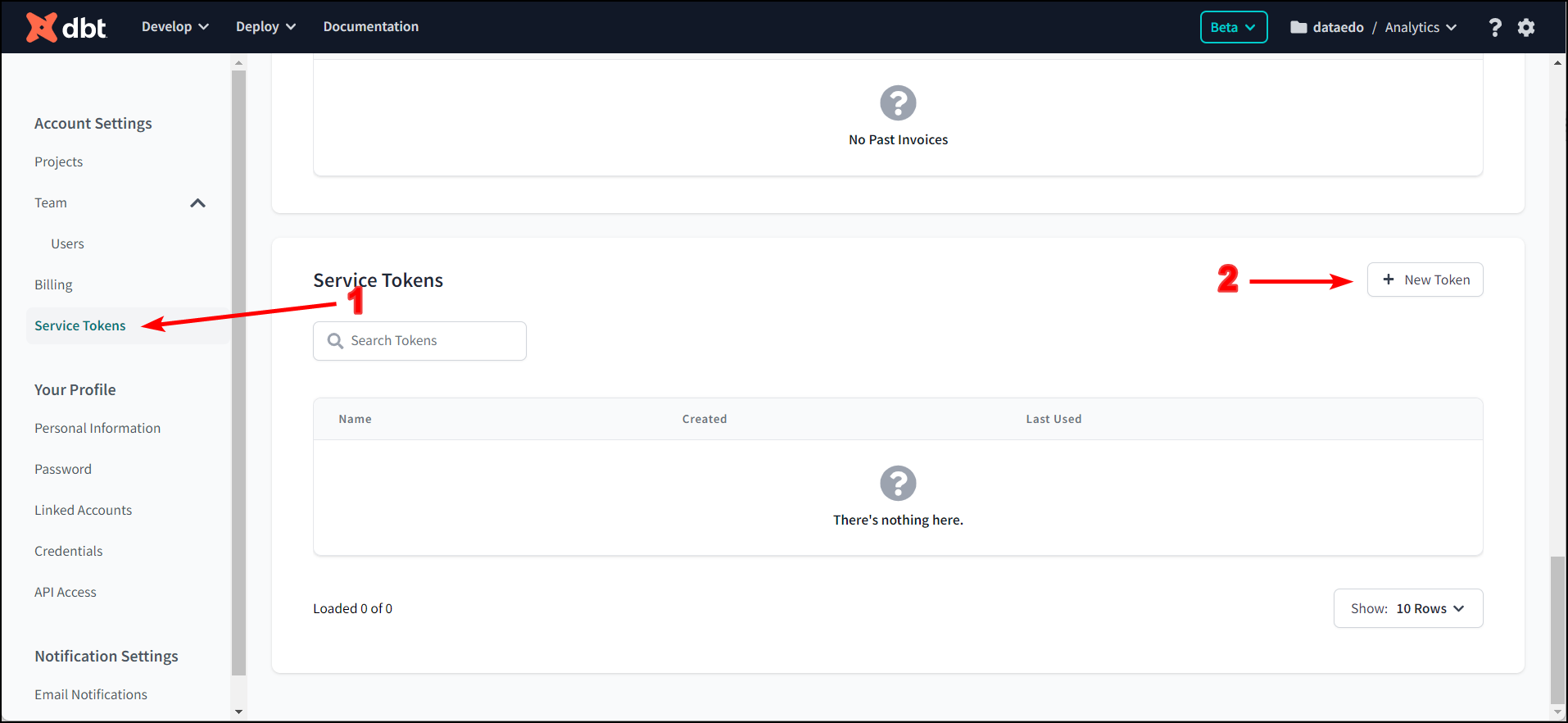
Task: Click the sidebar vertical scrollbar
Action: (238, 369)
